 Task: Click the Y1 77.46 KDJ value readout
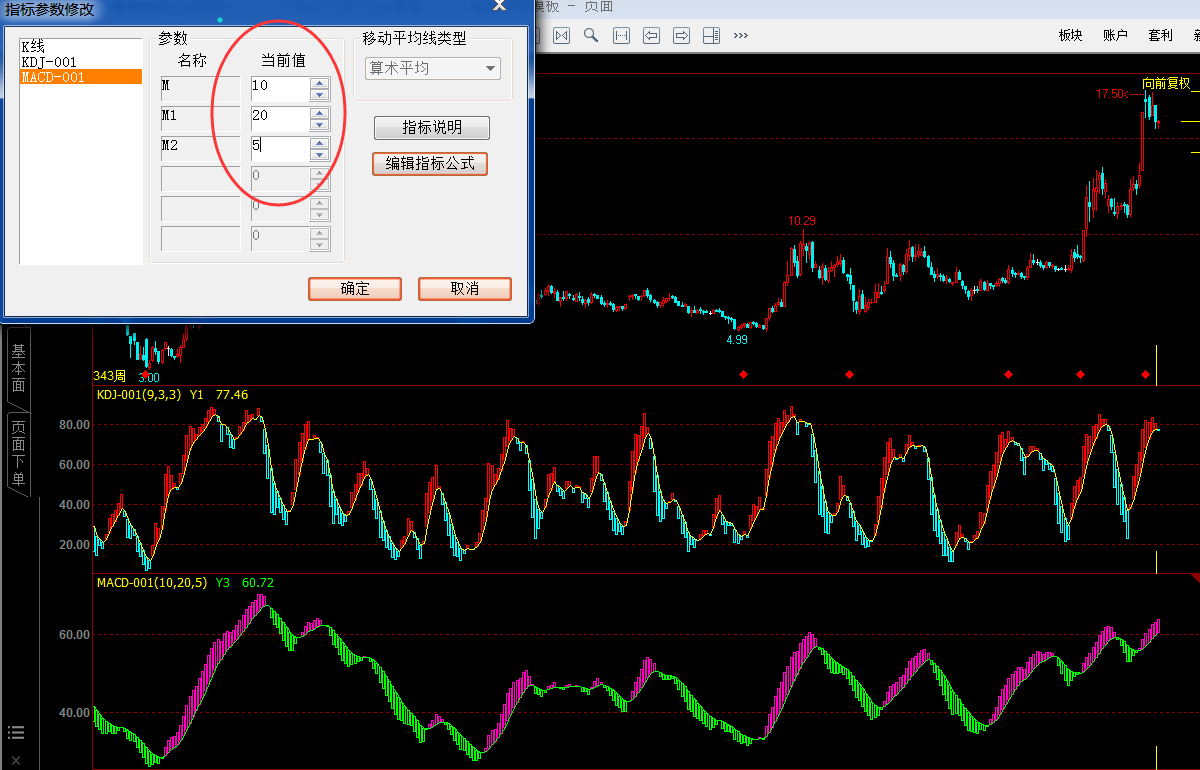pyautogui.click(x=219, y=395)
